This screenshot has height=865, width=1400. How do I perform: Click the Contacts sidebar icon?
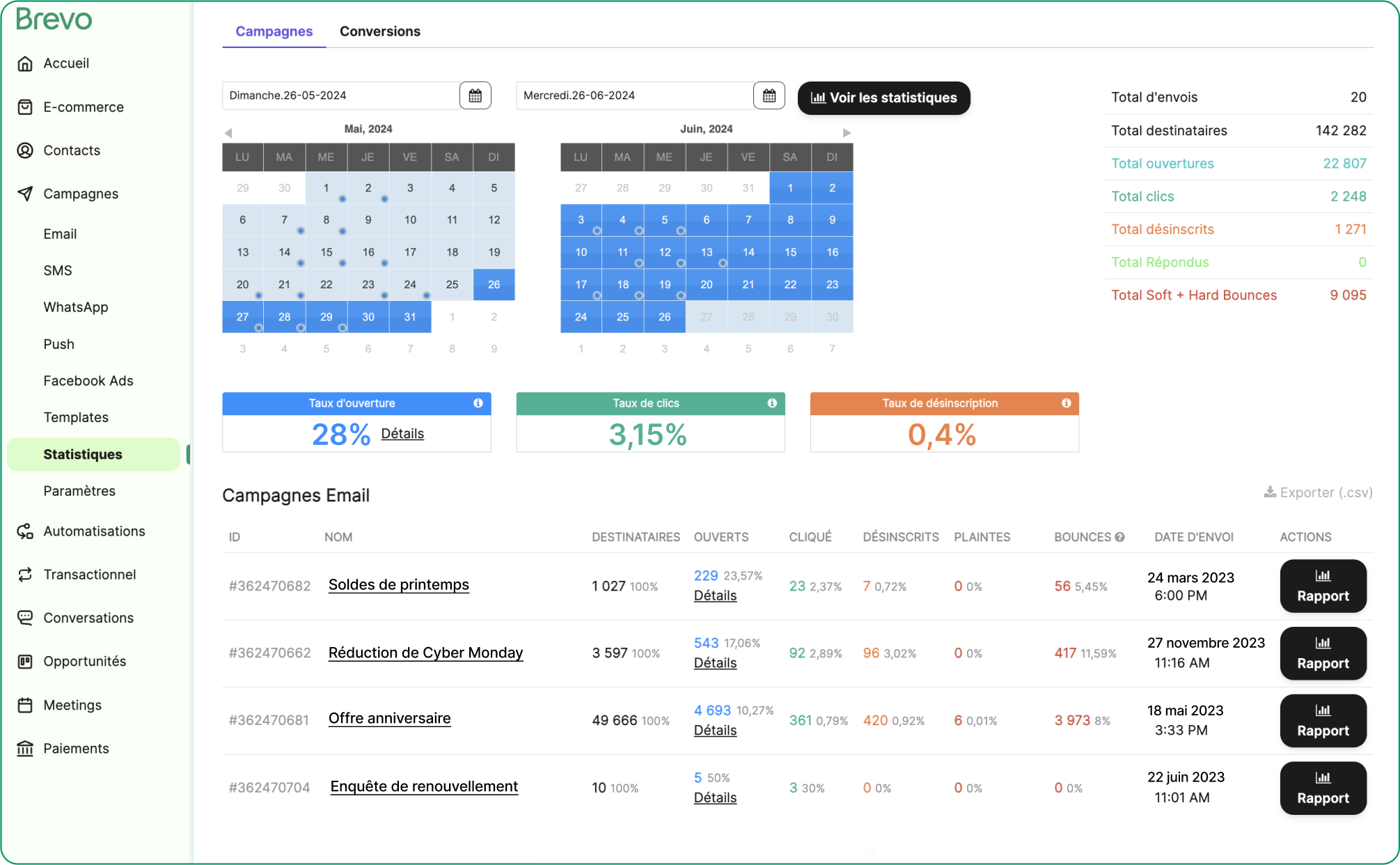[x=25, y=150]
